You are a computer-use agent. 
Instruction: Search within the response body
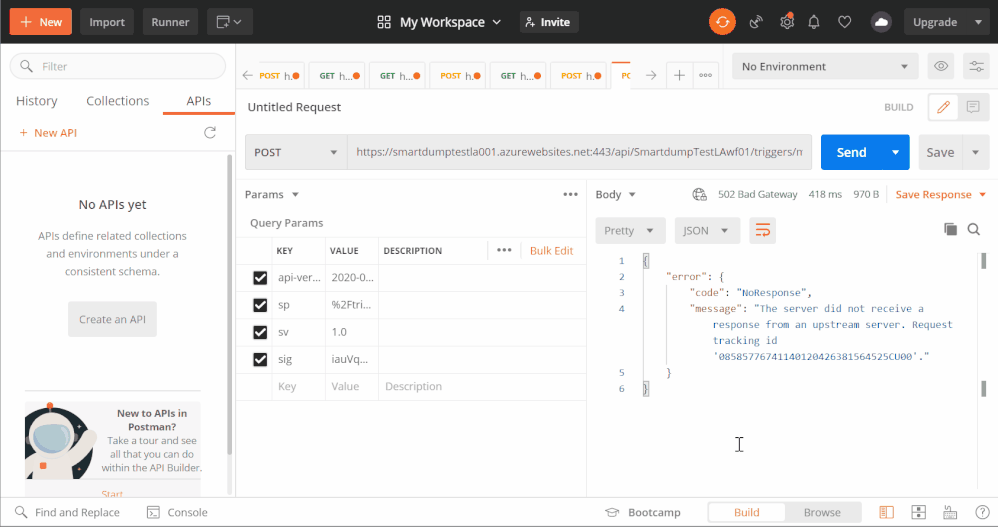[973, 229]
